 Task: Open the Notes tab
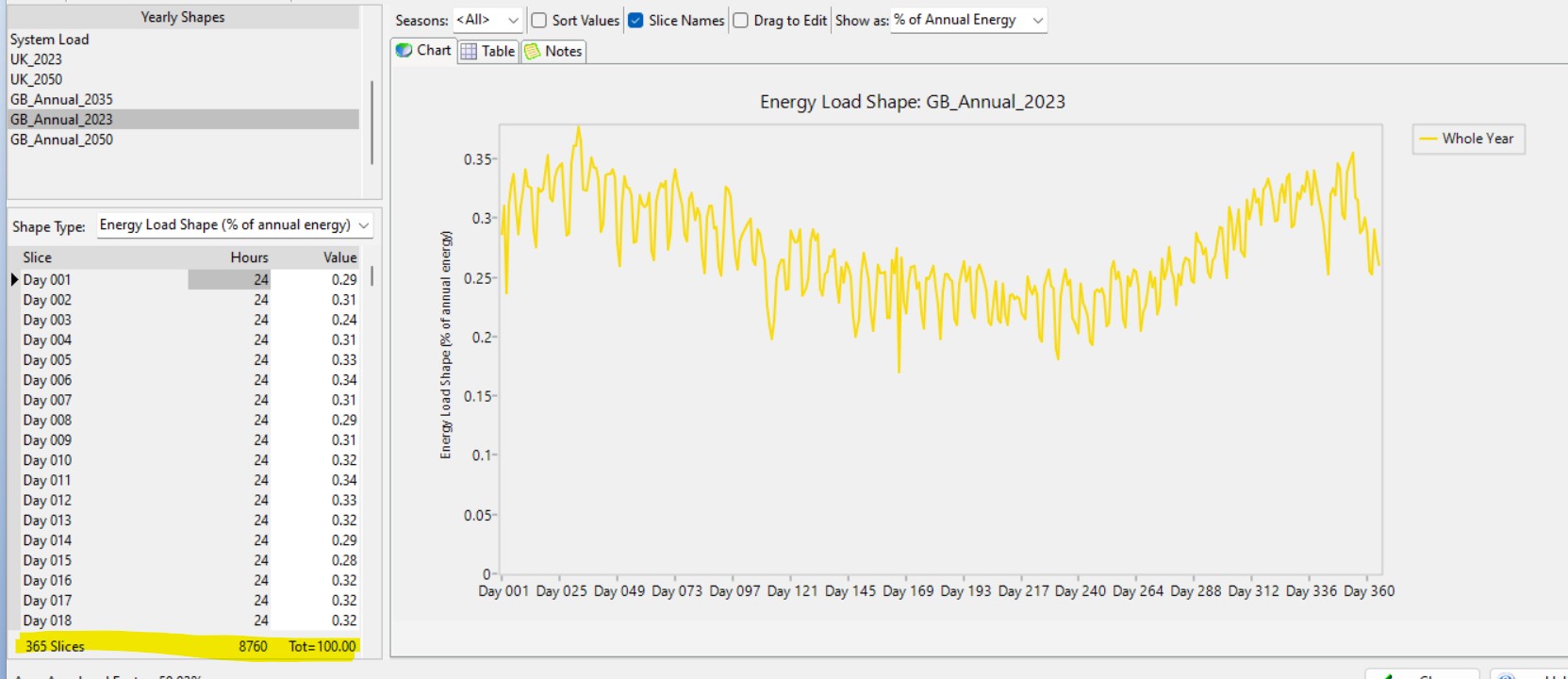click(553, 51)
